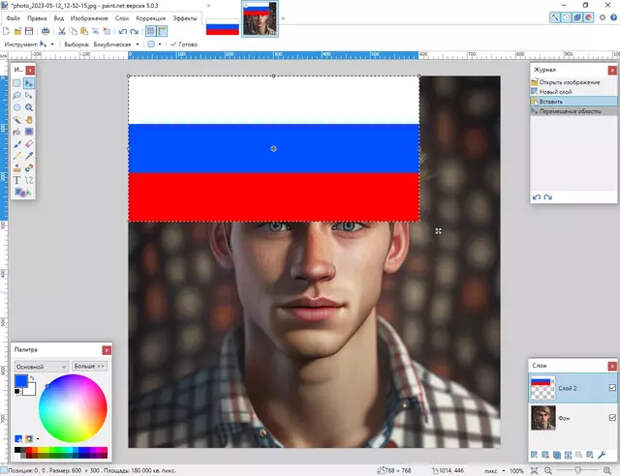Toggle the History window icon at top right
The height and width of the screenshot is (476, 620).
tap(566, 17)
